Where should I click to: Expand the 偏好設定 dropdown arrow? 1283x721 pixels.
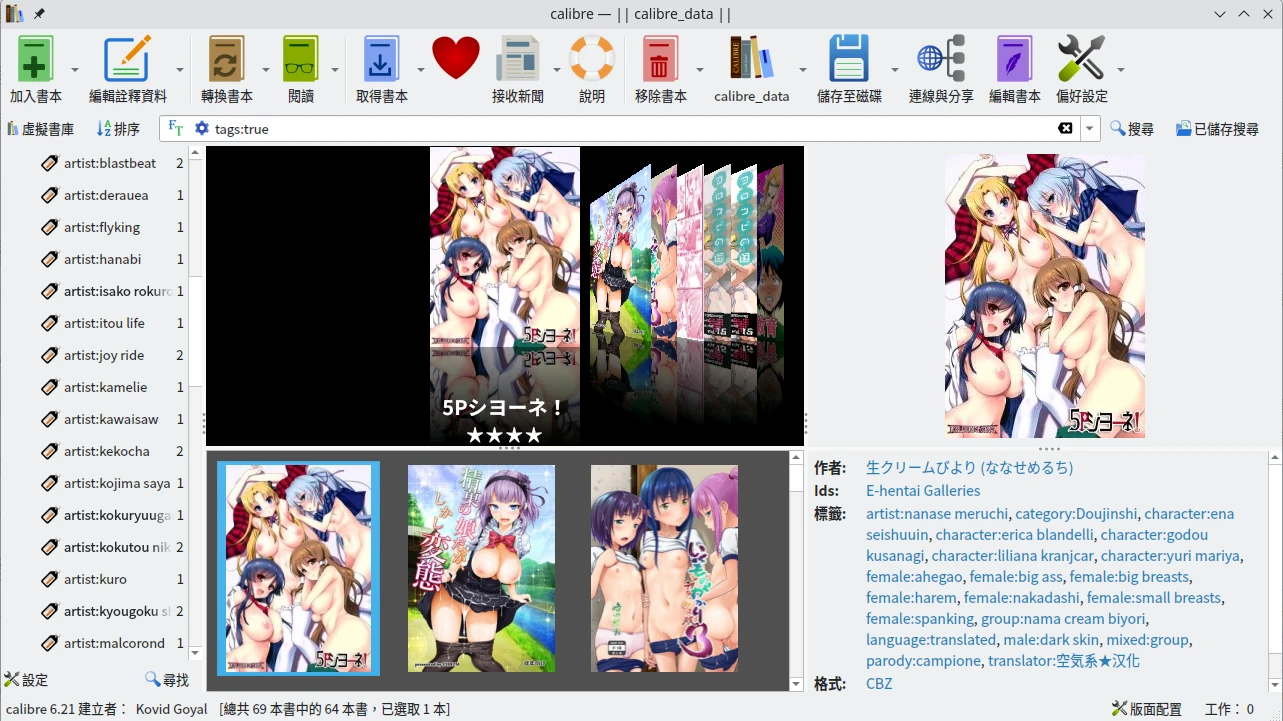pos(1120,70)
